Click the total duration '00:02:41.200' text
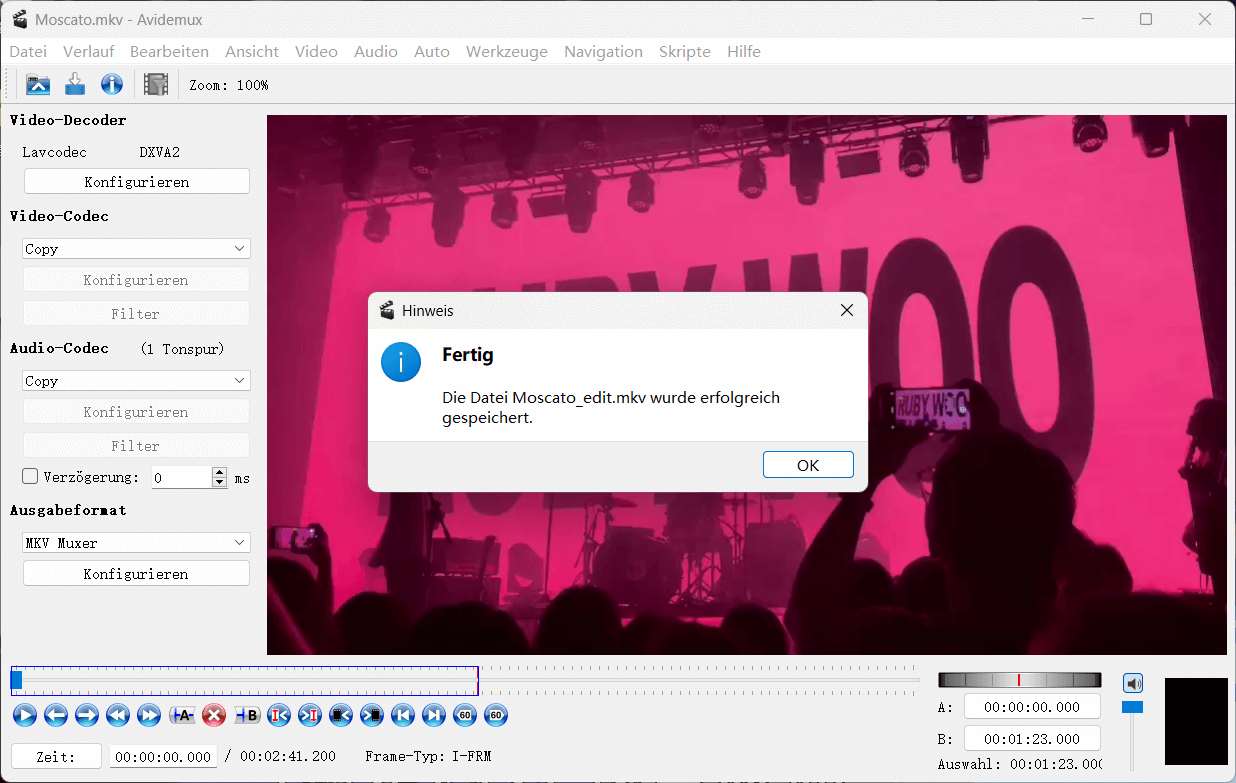 pos(288,757)
